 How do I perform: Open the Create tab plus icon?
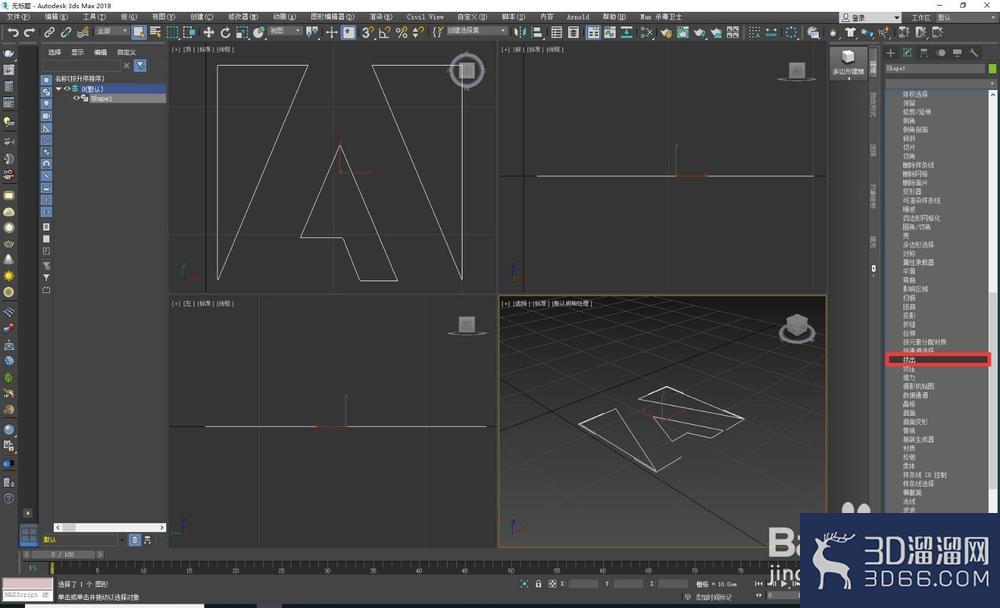[x=890, y=53]
